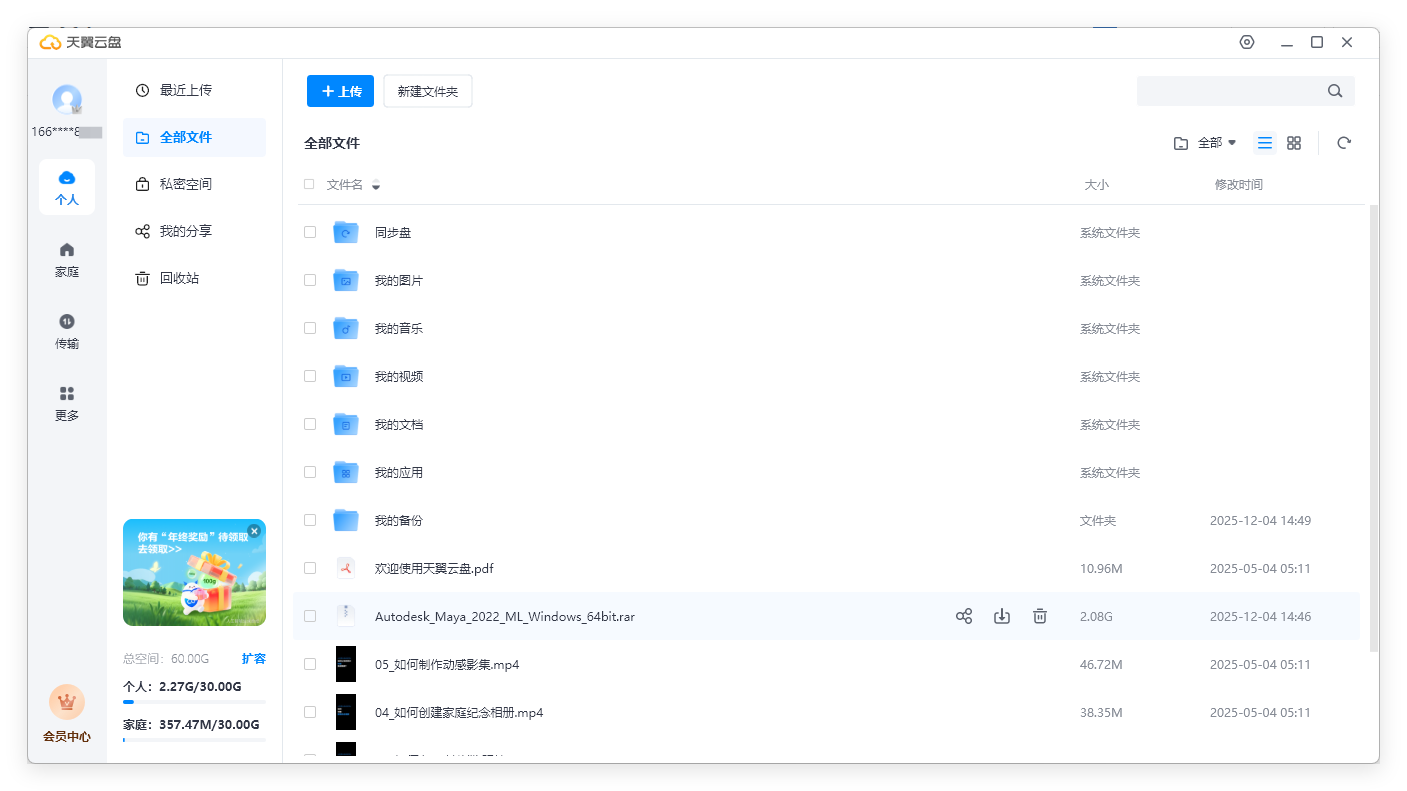1407x791 pixels.
Task: Switch to list view layout
Action: point(1264,143)
